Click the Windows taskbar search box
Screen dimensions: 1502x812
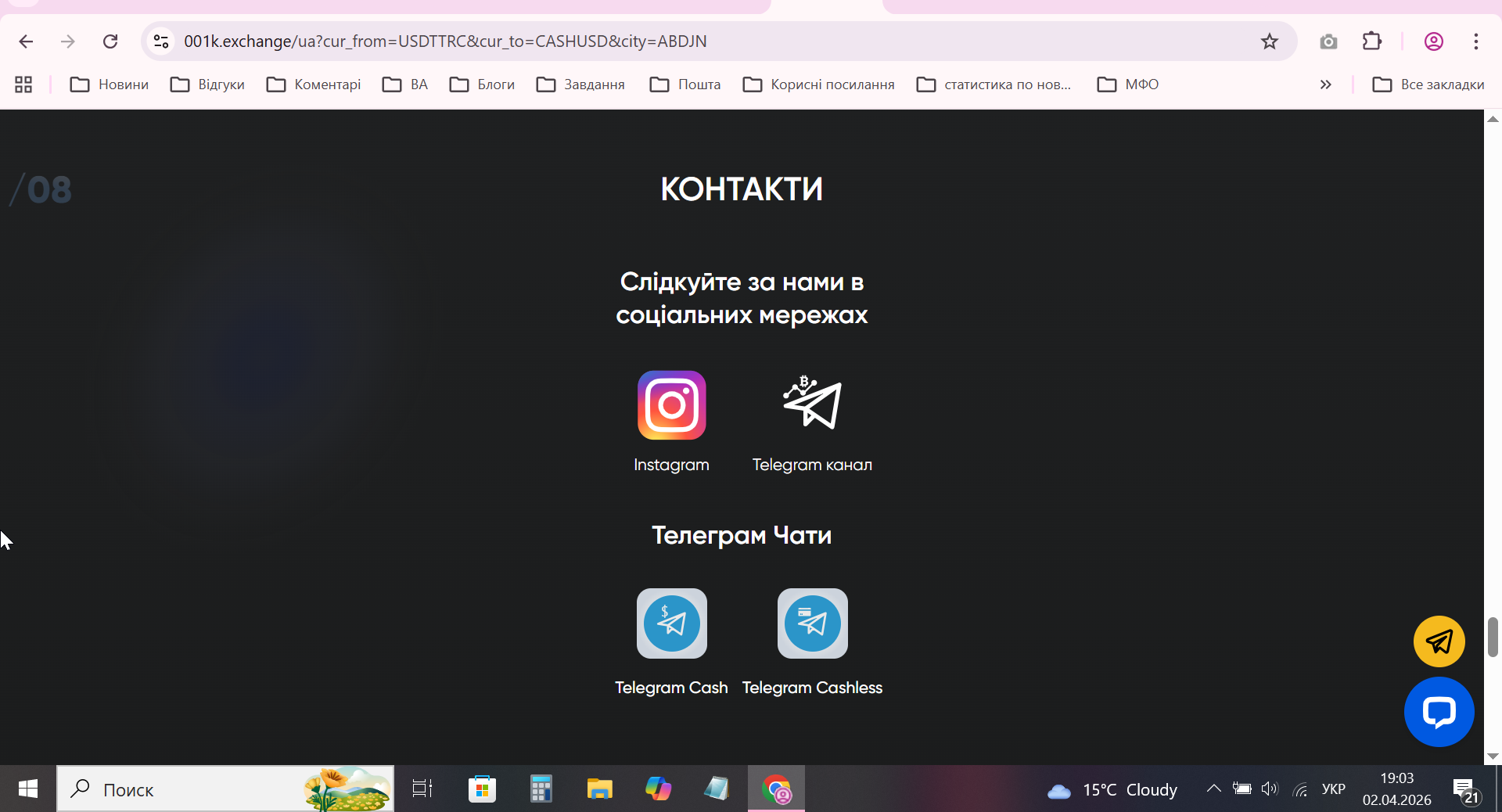tap(225, 789)
